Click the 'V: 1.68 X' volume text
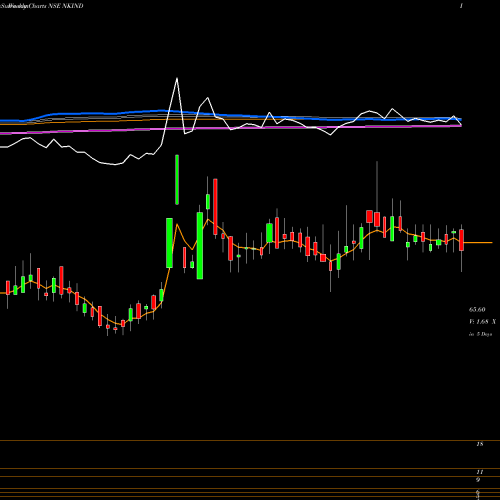 (x=482, y=322)
